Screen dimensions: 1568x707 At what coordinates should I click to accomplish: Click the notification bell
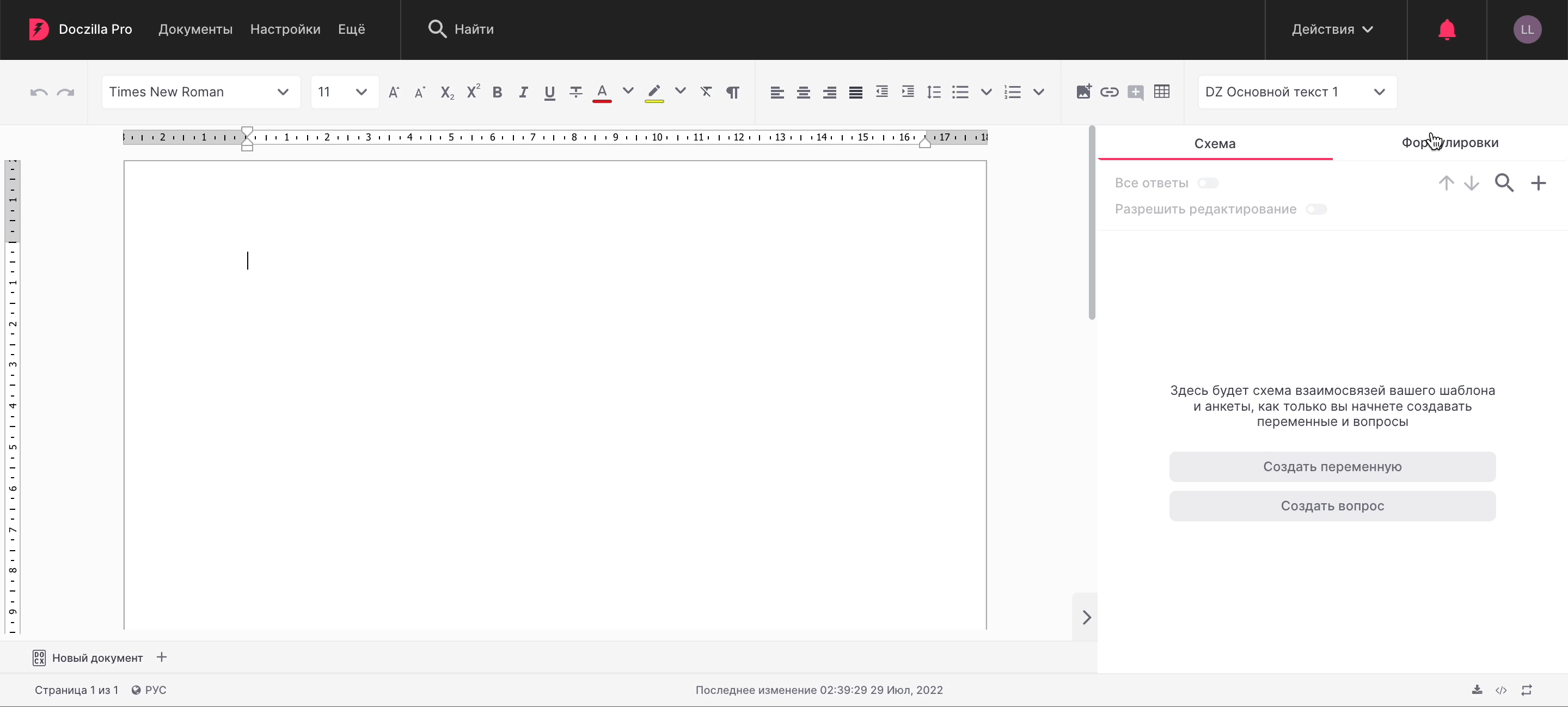1447,29
